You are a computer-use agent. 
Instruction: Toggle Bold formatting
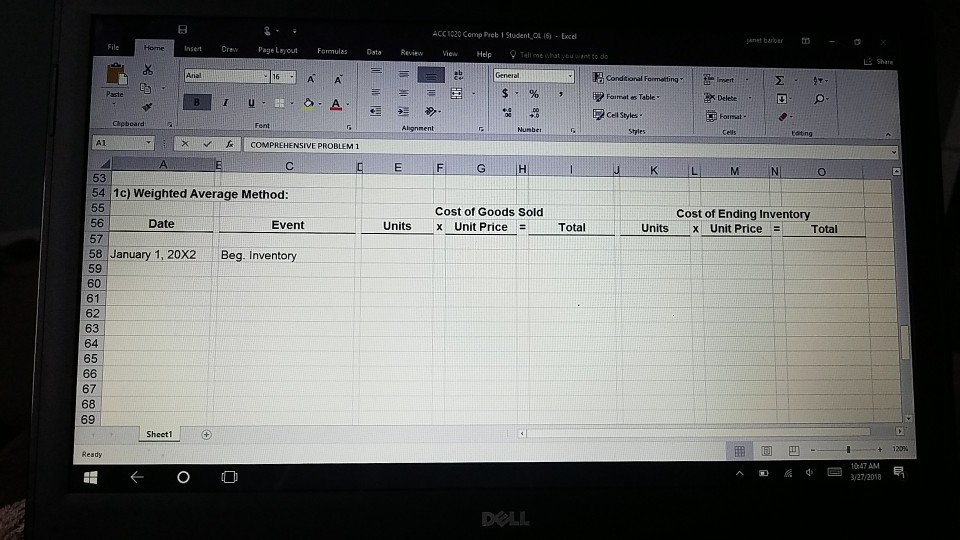tap(197, 102)
